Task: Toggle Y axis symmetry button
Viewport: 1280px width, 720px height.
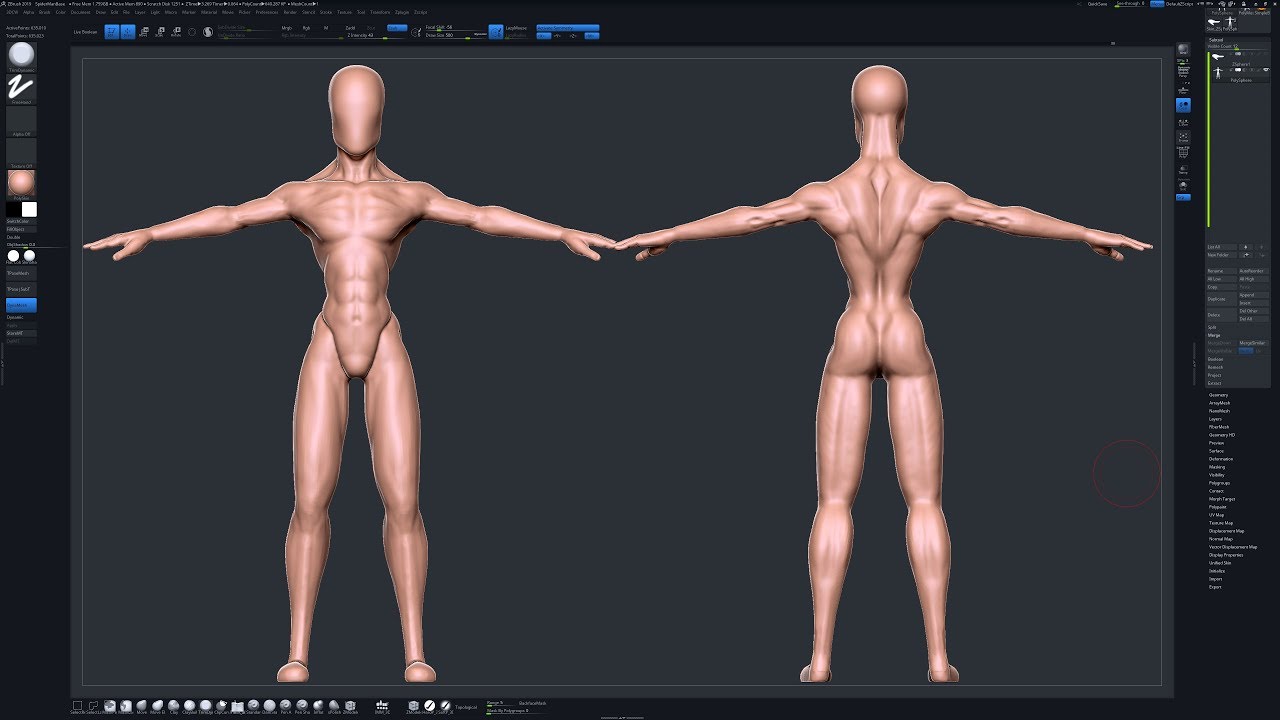Action: (x=557, y=35)
